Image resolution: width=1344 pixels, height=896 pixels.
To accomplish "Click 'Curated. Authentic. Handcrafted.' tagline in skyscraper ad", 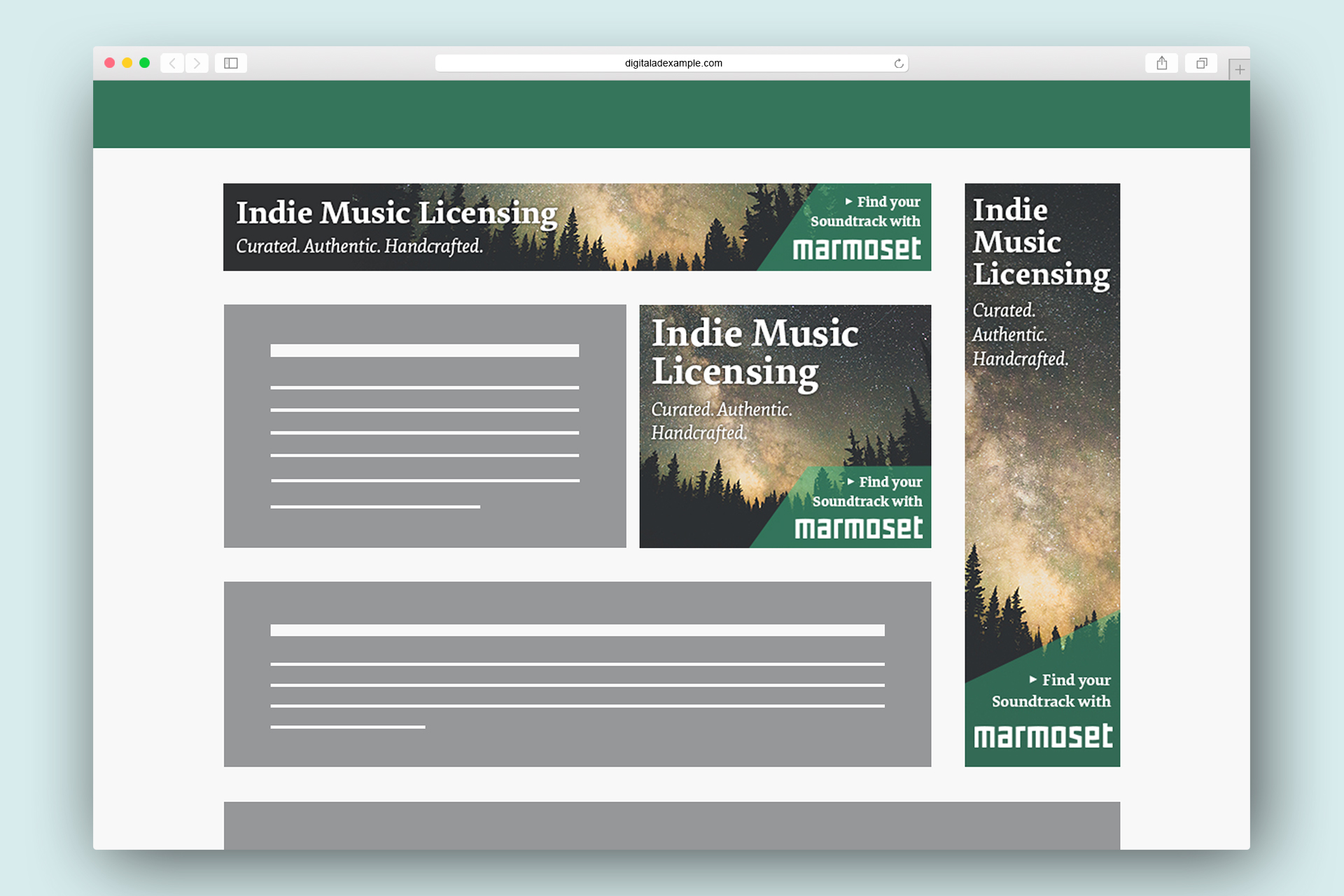I will click(x=1020, y=335).
